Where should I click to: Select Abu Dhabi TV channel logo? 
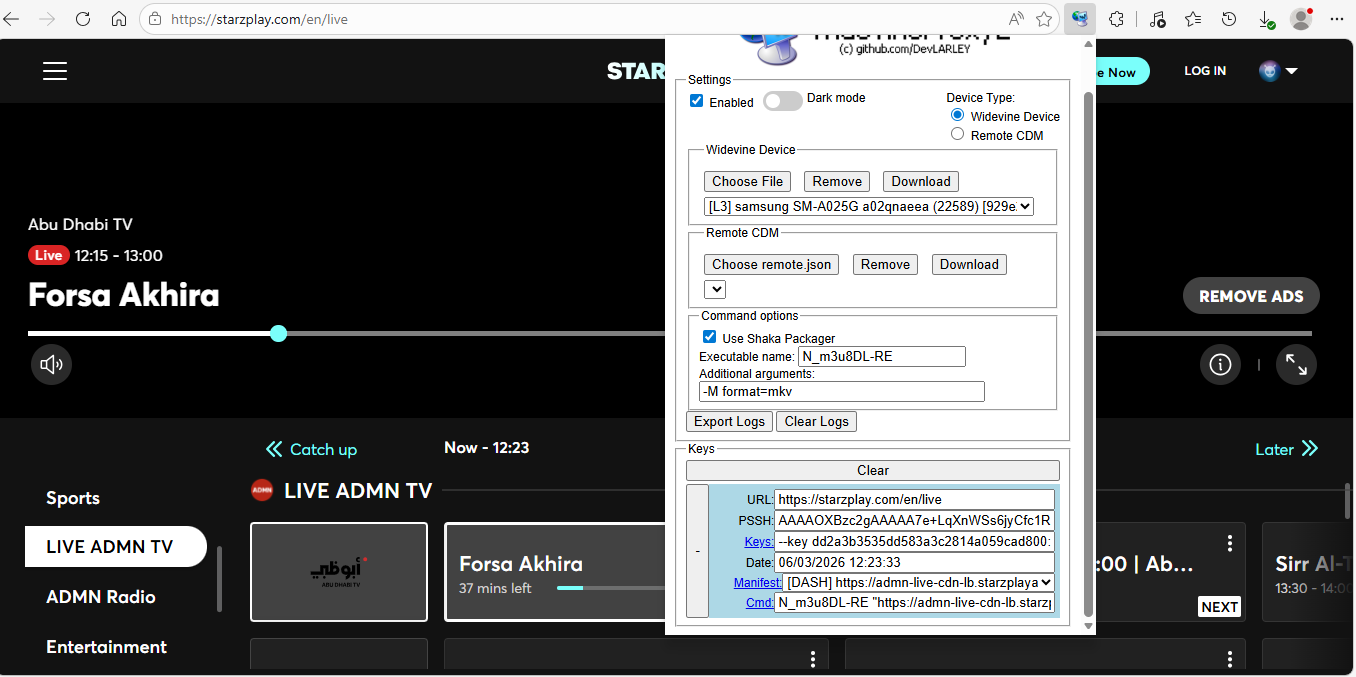click(x=339, y=572)
